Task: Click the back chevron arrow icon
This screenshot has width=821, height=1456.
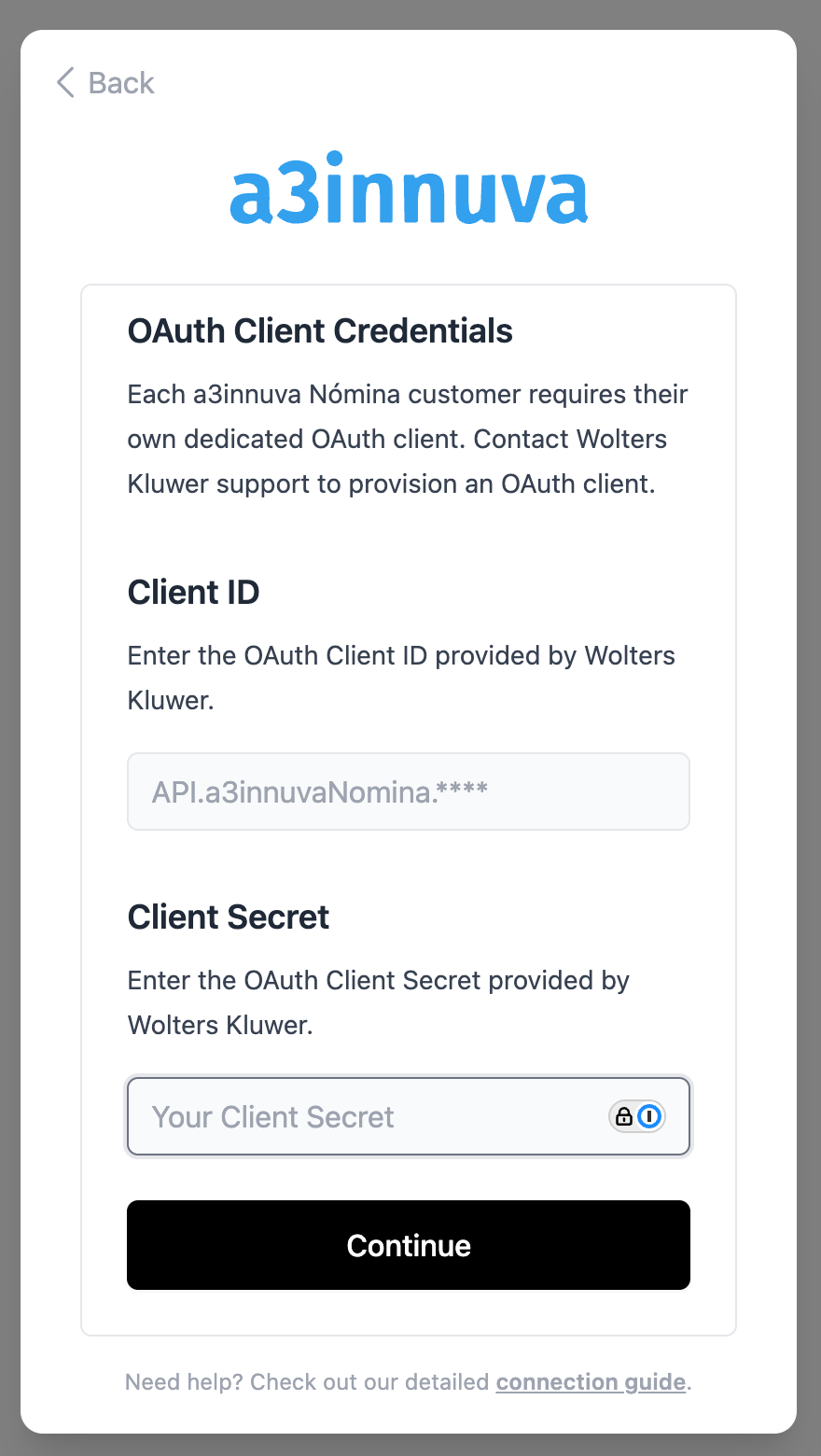Action: click(65, 83)
